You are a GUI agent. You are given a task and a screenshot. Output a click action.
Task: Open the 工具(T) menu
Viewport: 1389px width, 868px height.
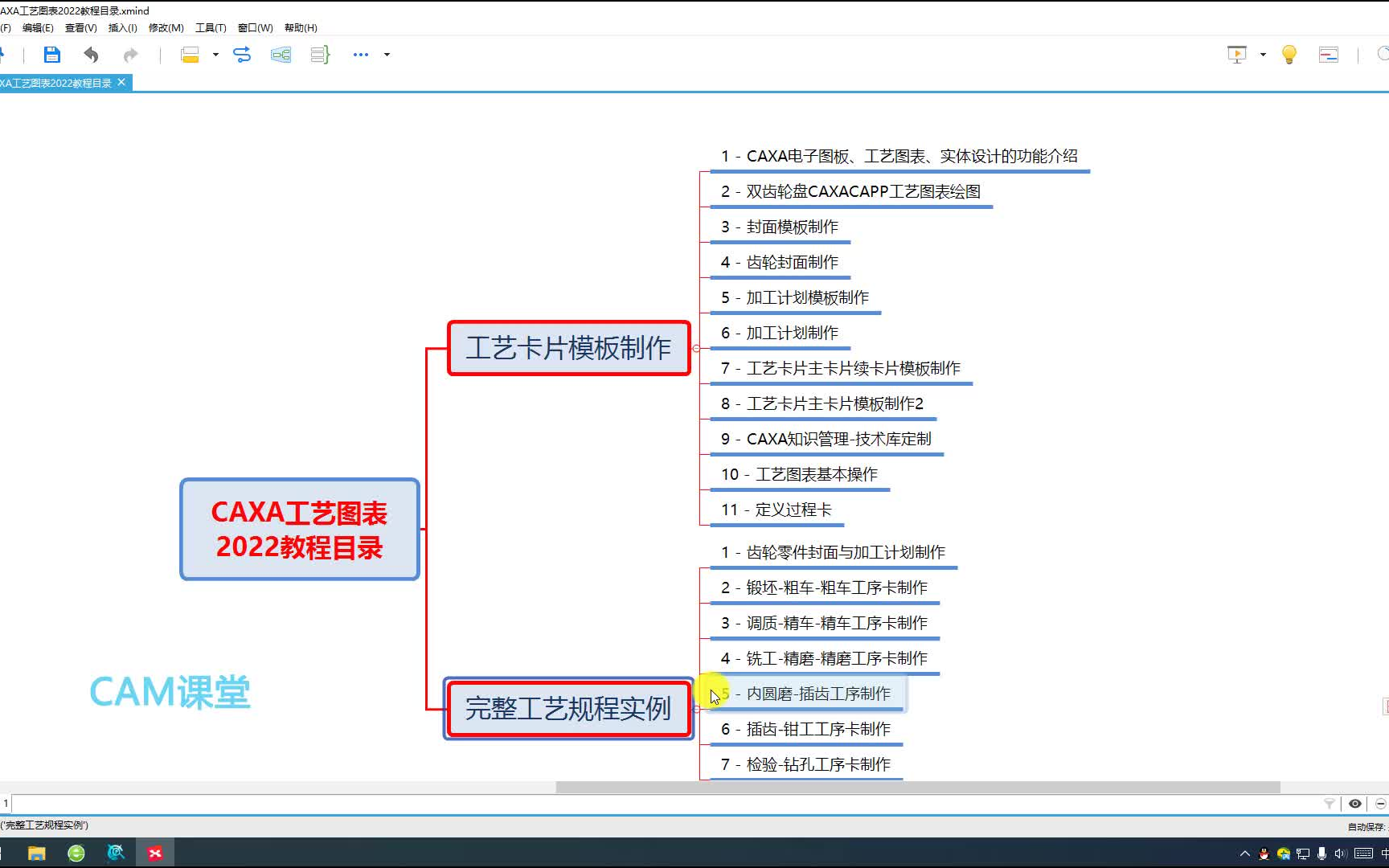[x=211, y=27]
